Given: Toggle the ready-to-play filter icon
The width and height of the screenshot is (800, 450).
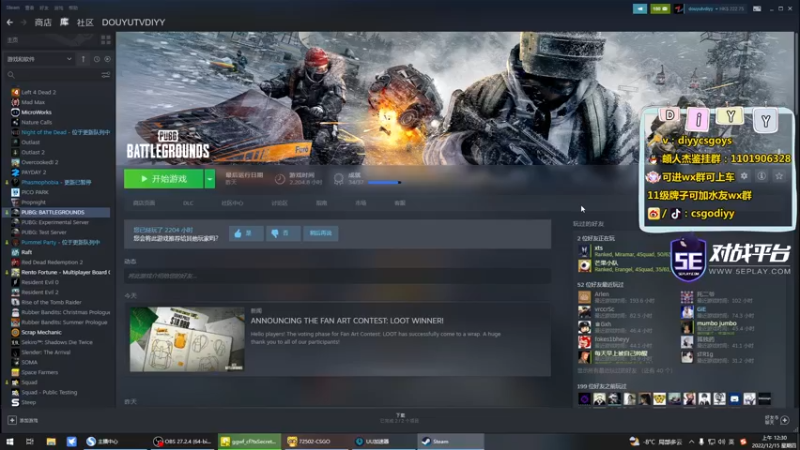Looking at the screenshot, I should tap(107, 59).
